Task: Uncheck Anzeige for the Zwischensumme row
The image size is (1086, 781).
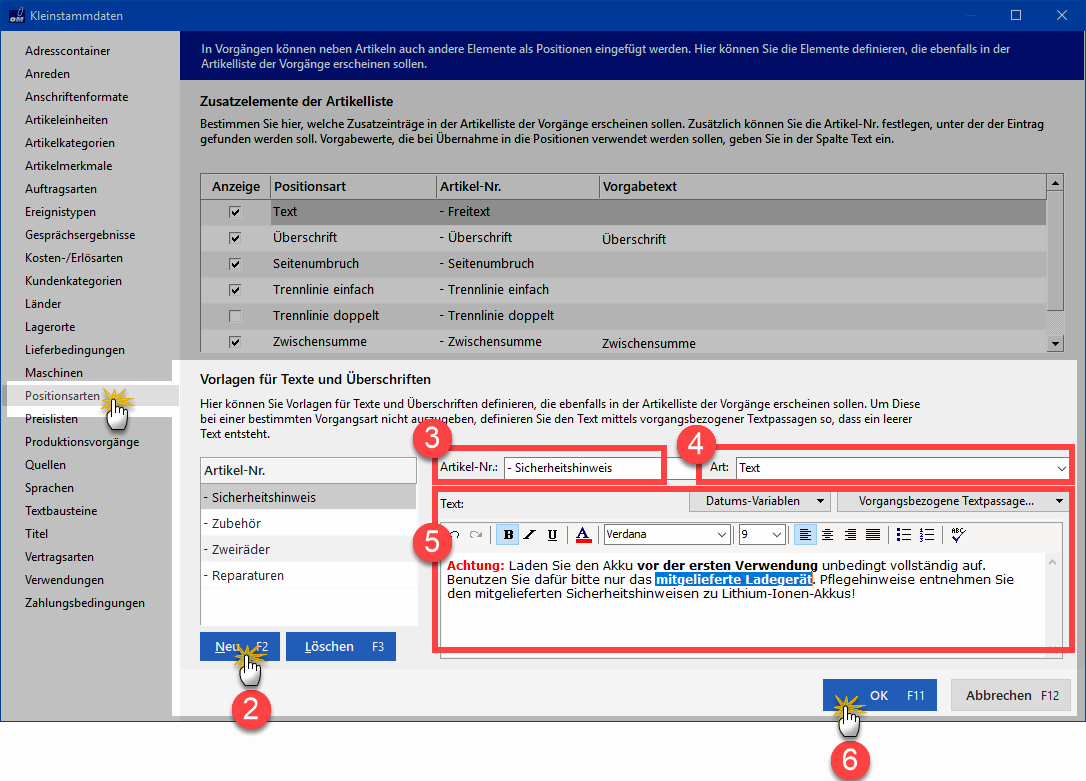Action: pyautogui.click(x=235, y=341)
